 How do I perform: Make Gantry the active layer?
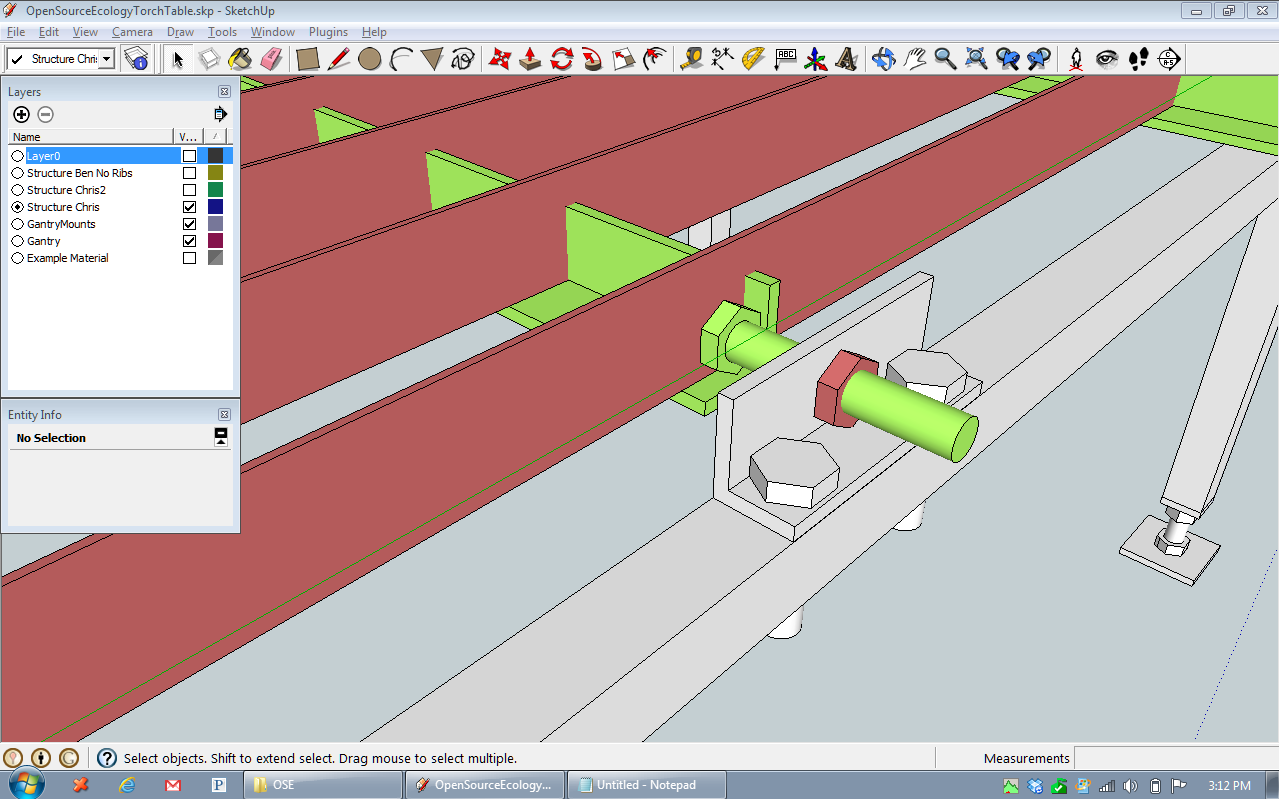pyautogui.click(x=17, y=241)
